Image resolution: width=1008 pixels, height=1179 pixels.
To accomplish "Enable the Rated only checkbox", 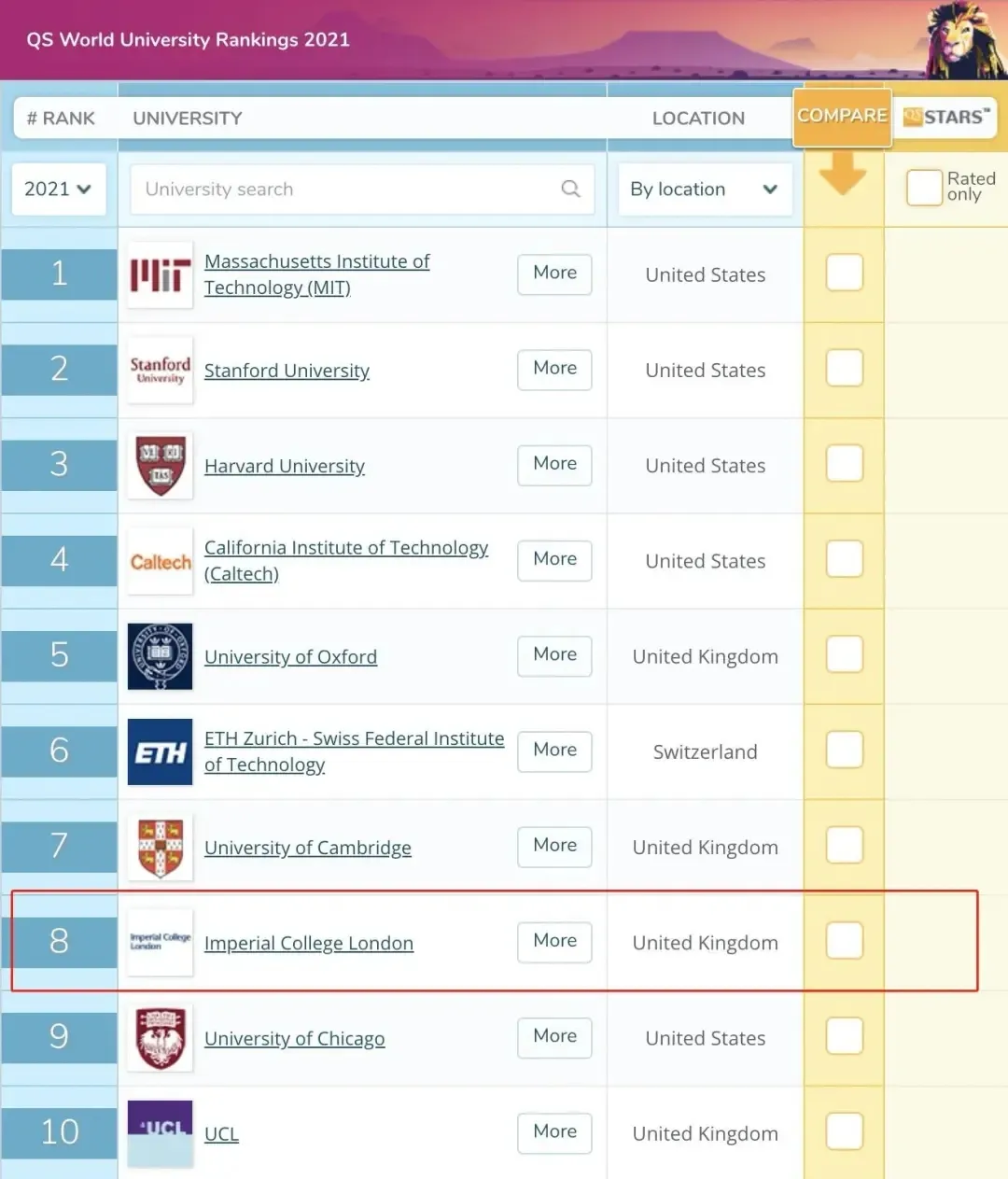I will [924, 188].
